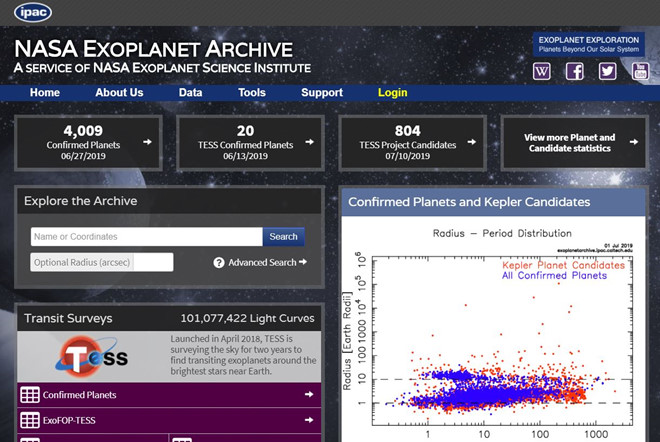Open the Tools menu
This screenshot has width=660, height=442.
coord(252,93)
